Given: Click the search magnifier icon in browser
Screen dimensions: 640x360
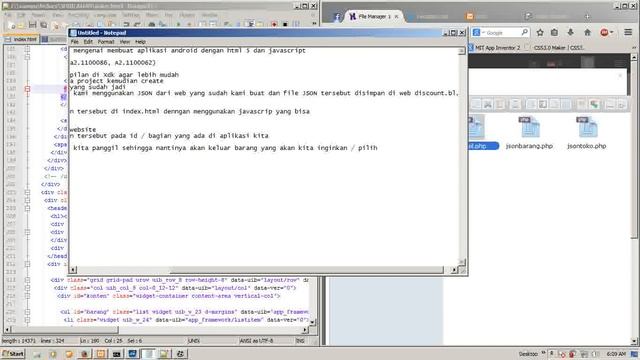Looking at the screenshot, I should 524,32.
